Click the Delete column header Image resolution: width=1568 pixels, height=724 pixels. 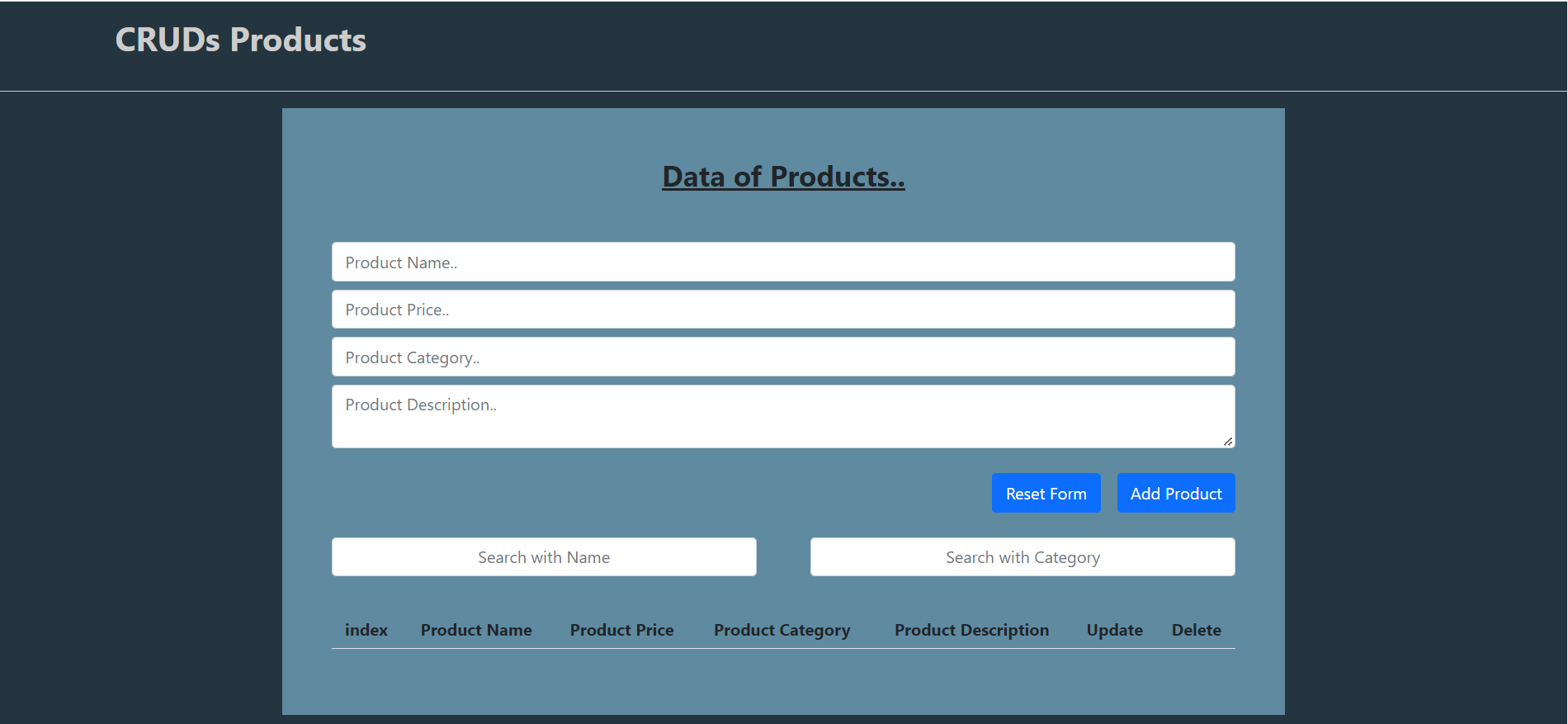point(1196,630)
